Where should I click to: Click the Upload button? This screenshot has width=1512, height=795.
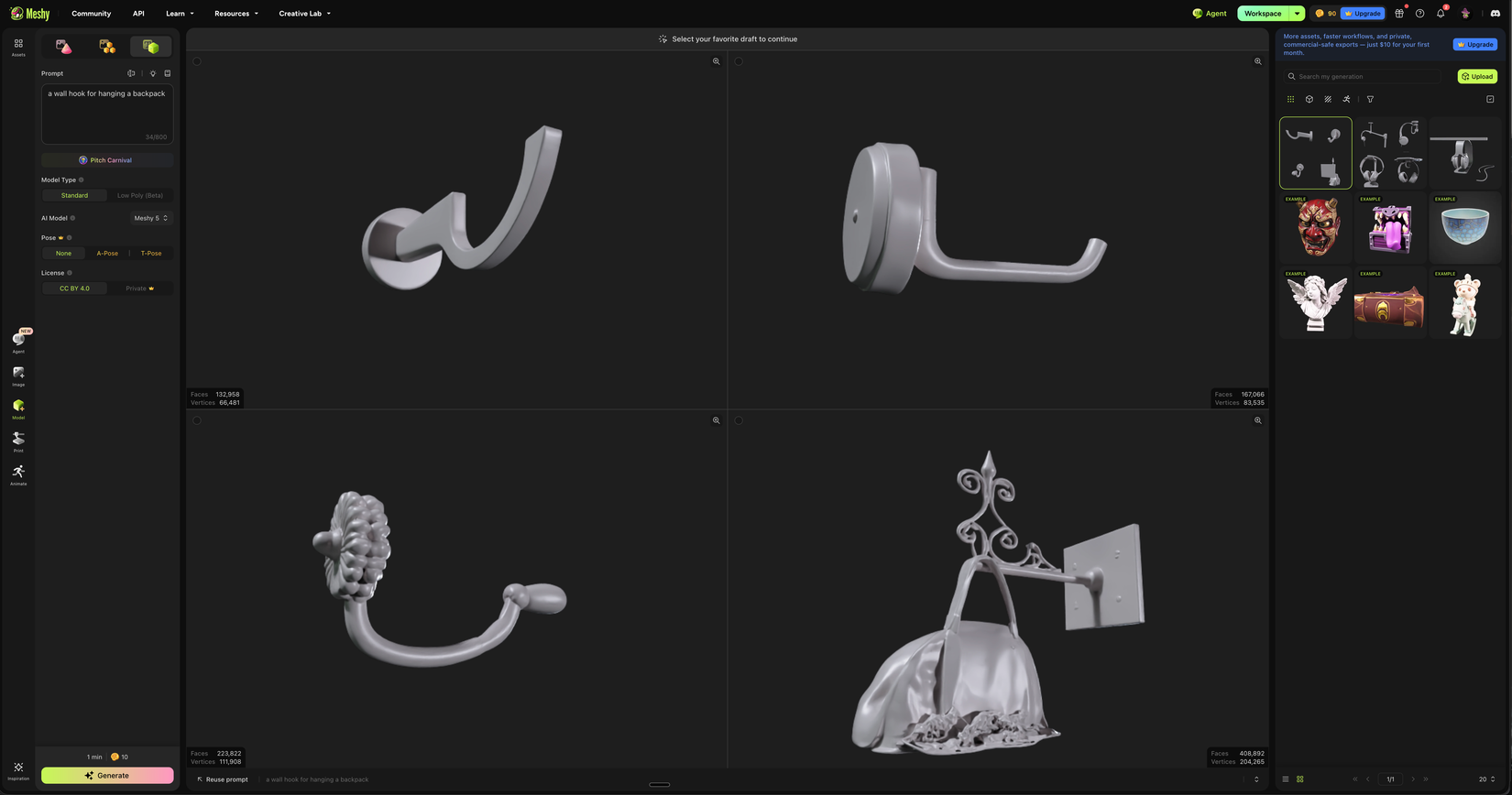[1477, 76]
